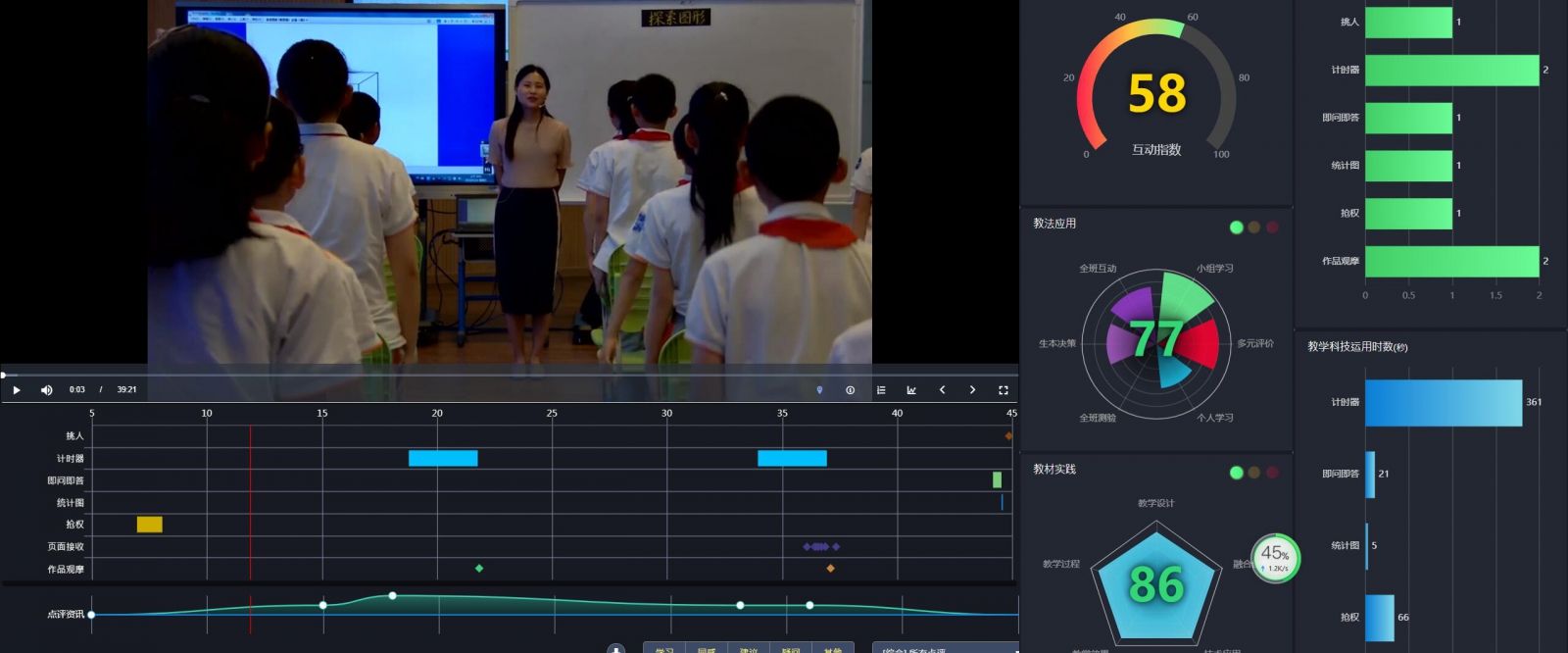Click the 45% network speed floating badge

pos(1275,558)
